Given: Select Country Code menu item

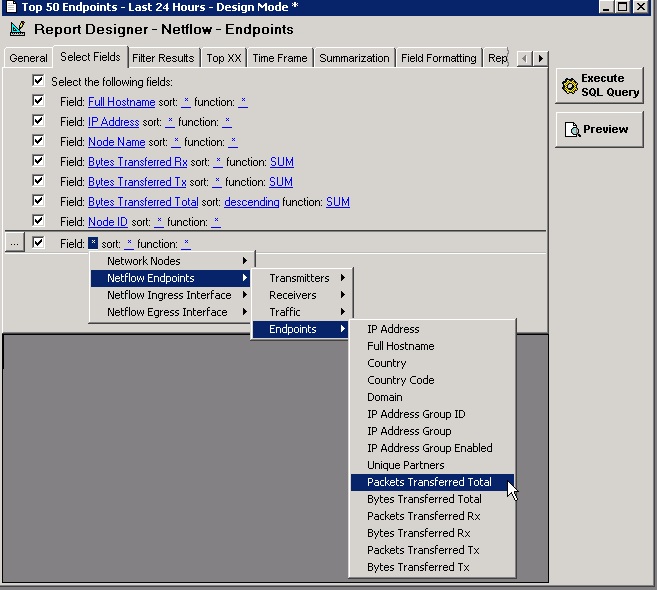Looking at the screenshot, I should click(x=432, y=380).
